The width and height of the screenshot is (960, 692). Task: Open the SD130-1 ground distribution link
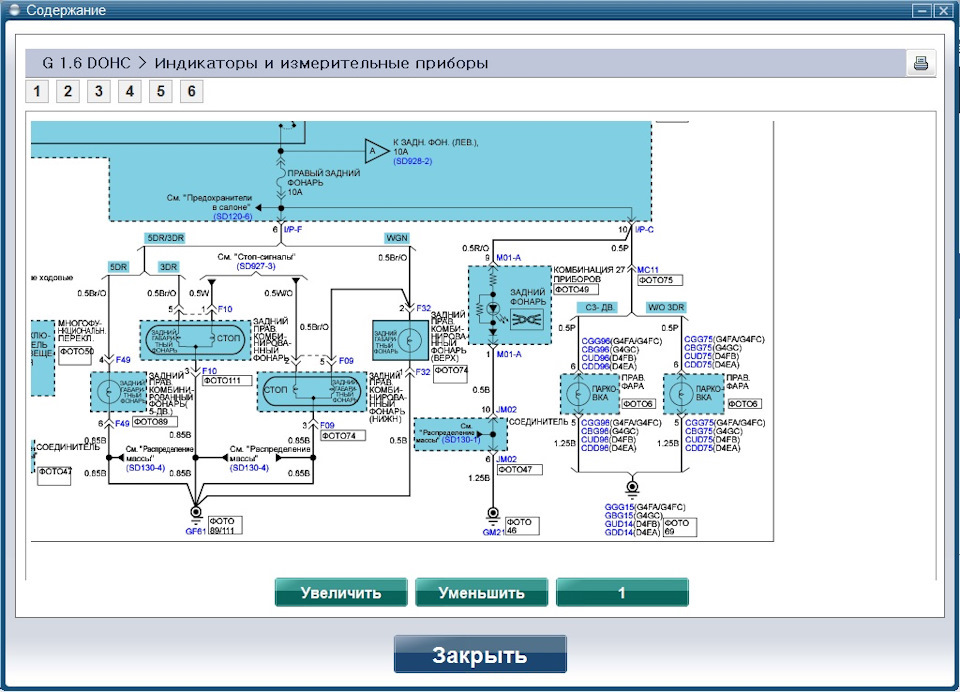[460, 440]
